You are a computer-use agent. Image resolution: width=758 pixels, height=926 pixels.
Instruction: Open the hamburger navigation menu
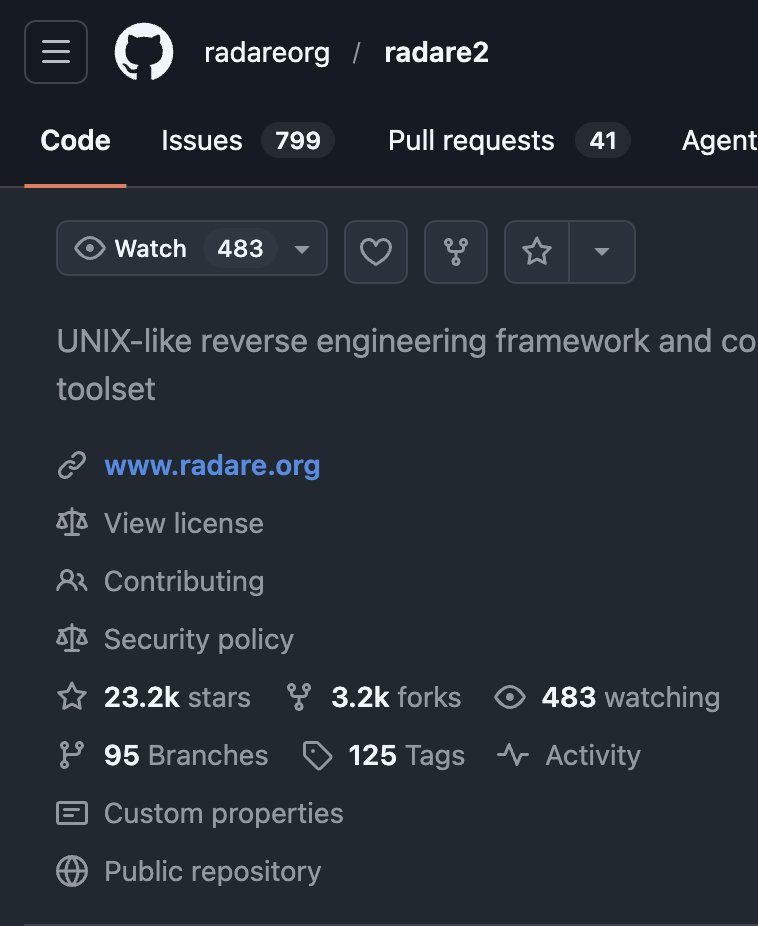[x=56, y=52]
